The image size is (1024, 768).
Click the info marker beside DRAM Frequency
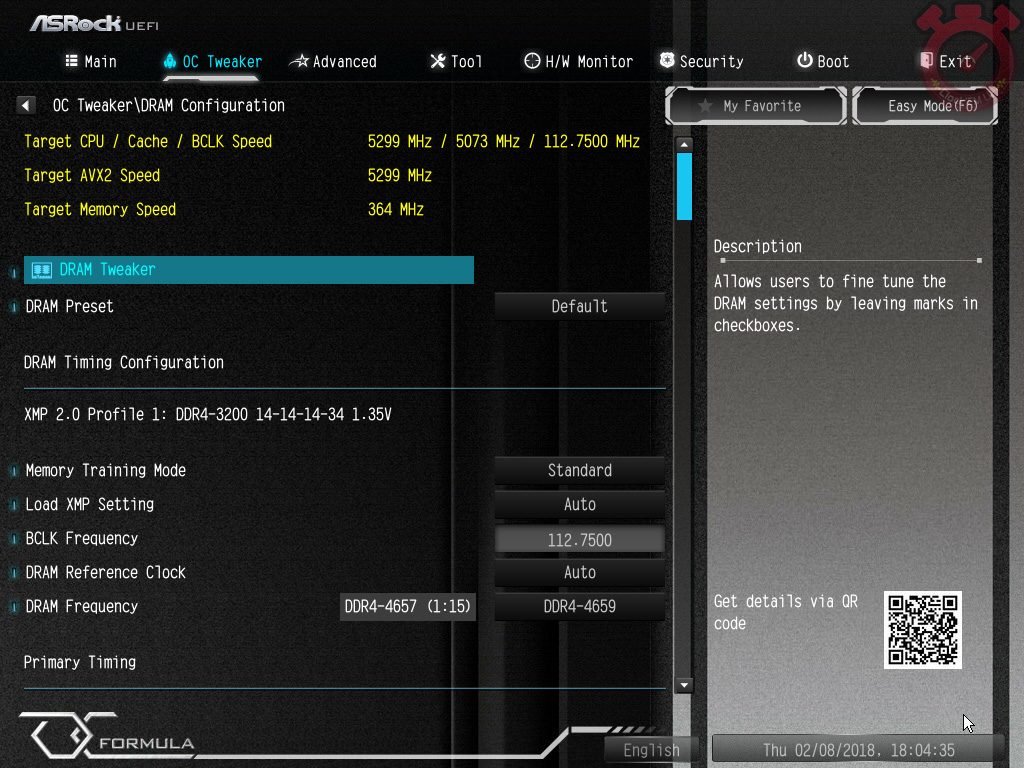(14, 607)
